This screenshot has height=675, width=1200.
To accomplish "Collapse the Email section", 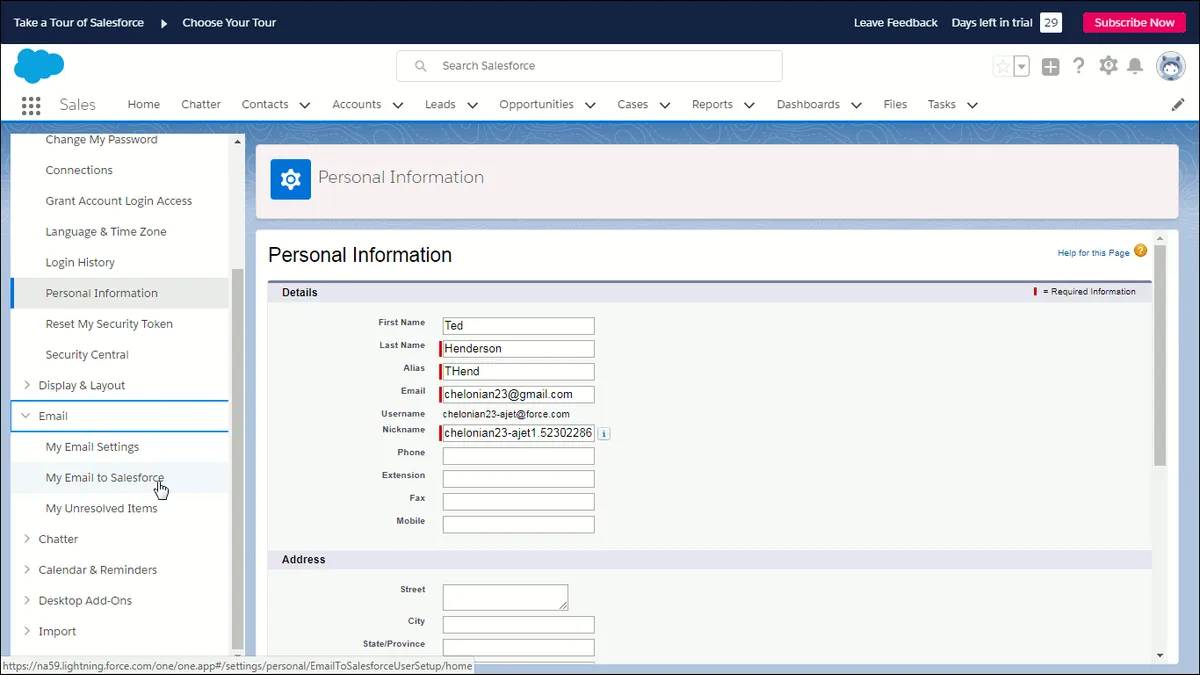I will [27, 416].
